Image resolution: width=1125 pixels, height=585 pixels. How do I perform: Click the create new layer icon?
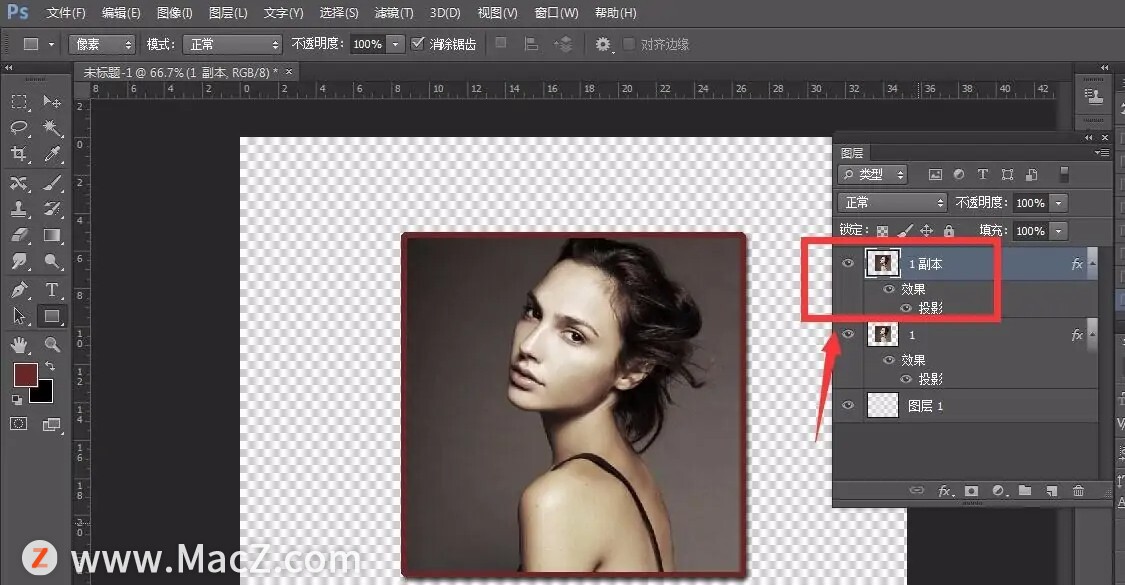click(x=1051, y=491)
